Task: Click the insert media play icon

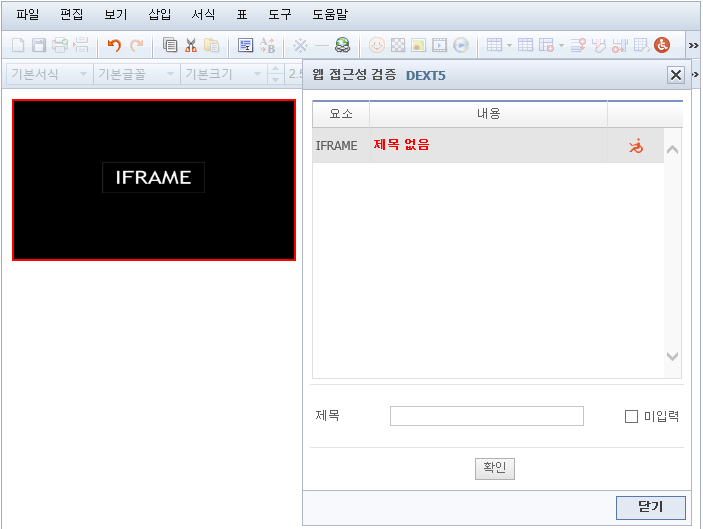Action: click(x=461, y=45)
